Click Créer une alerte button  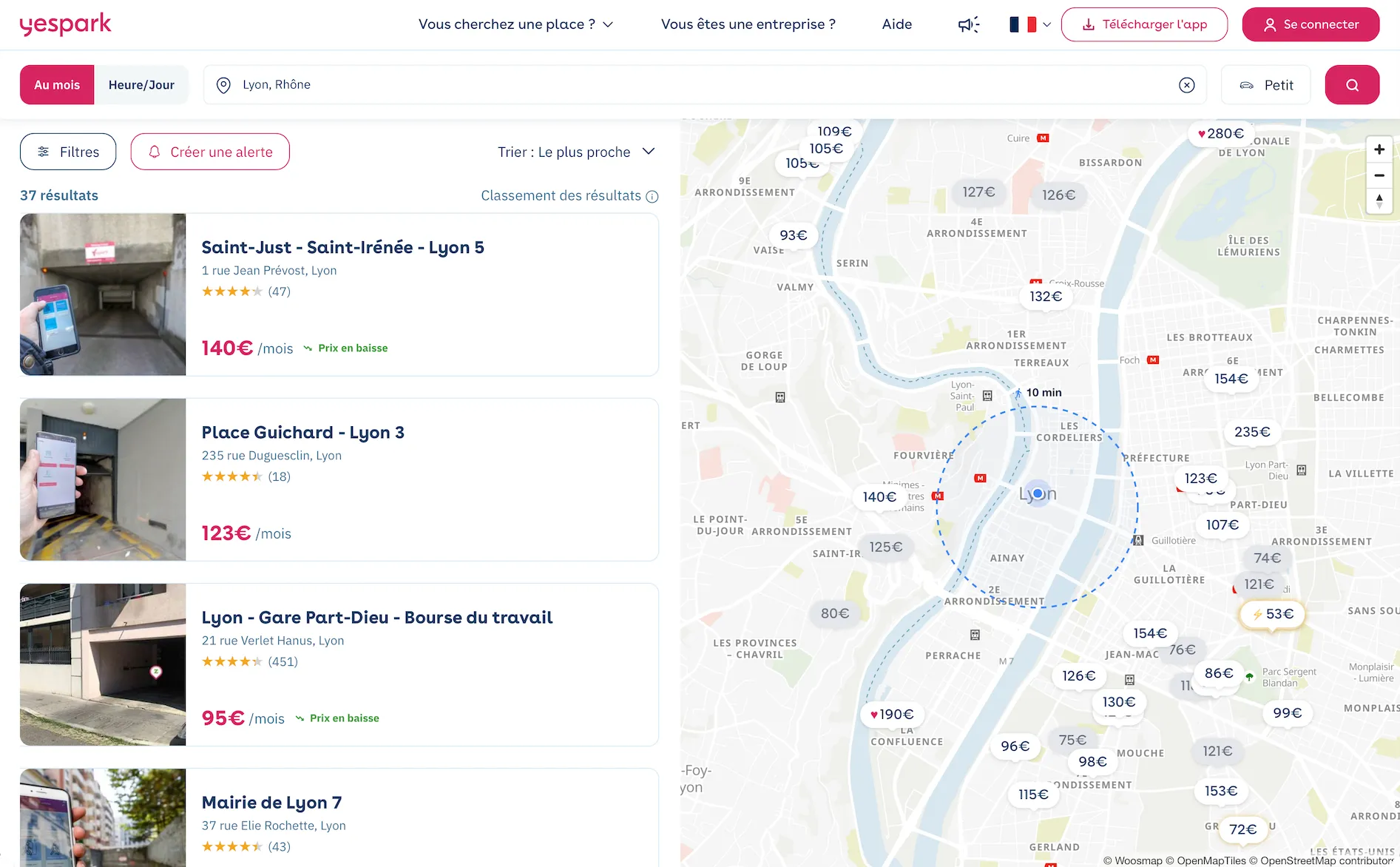210,152
